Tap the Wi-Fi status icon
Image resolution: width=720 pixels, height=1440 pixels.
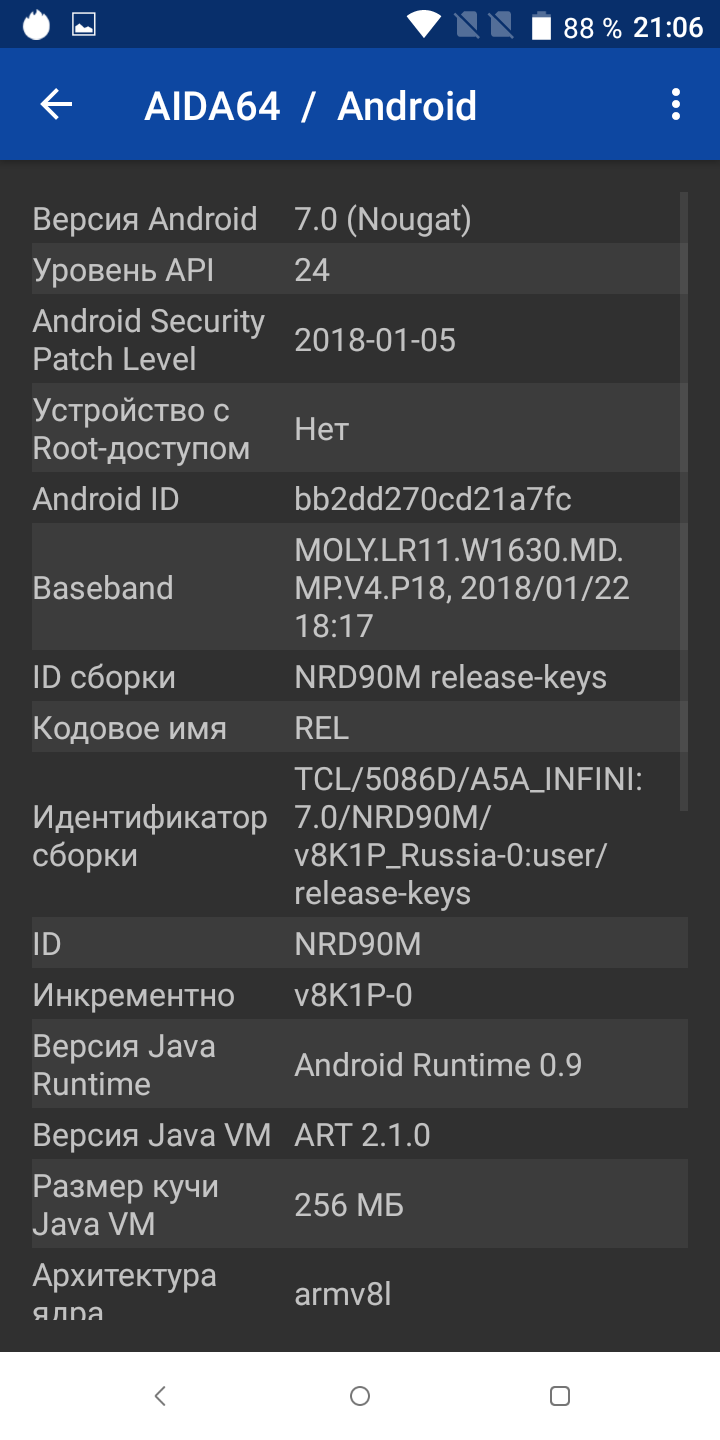coord(424,26)
